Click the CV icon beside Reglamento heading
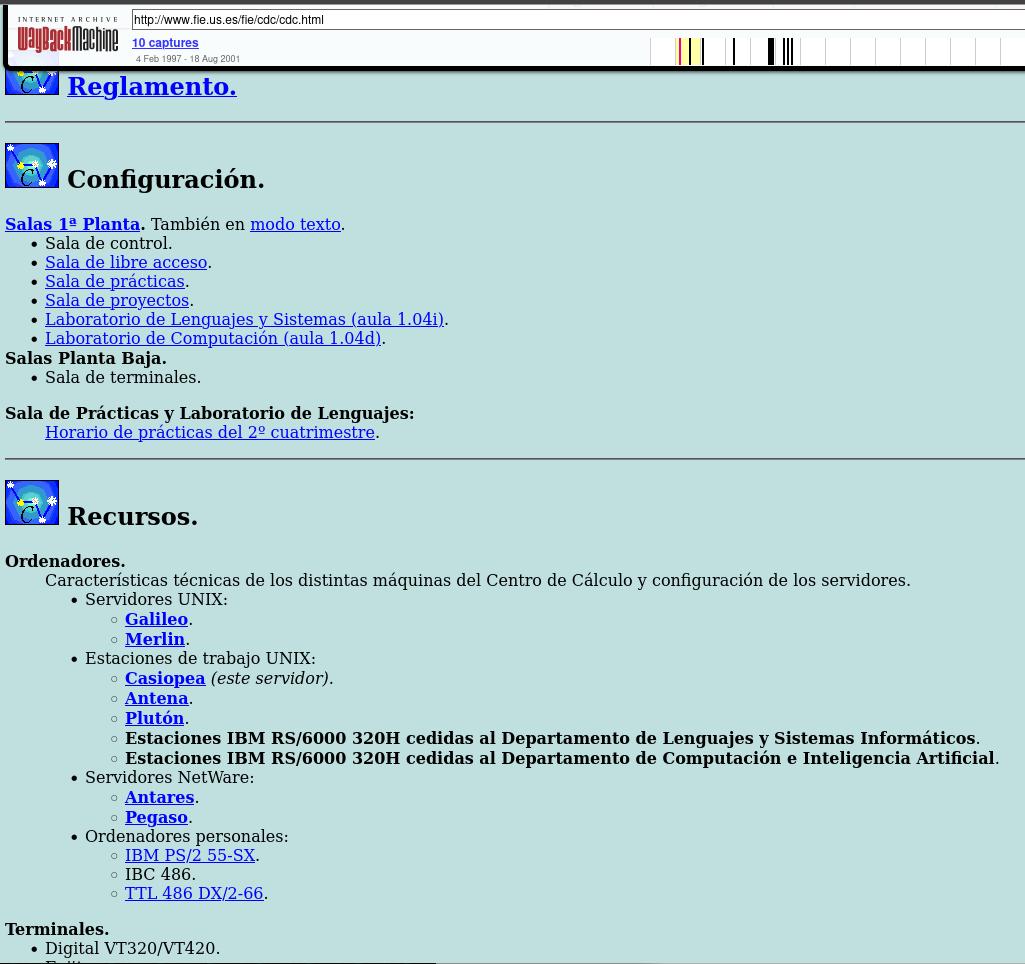Viewport: 1025px width, 964px height. tap(32, 82)
